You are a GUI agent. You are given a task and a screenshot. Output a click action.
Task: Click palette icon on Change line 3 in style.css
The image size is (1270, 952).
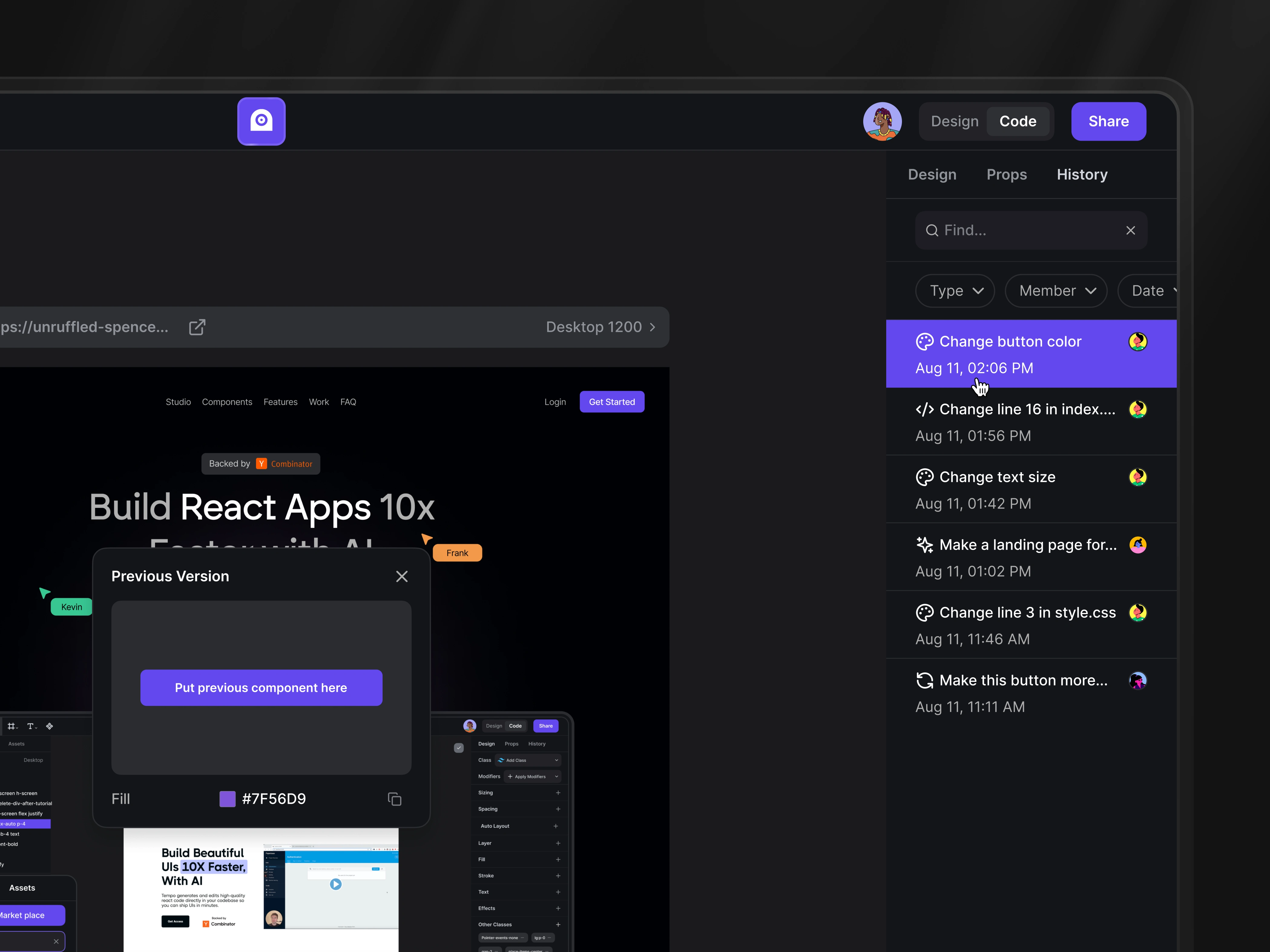click(x=924, y=612)
